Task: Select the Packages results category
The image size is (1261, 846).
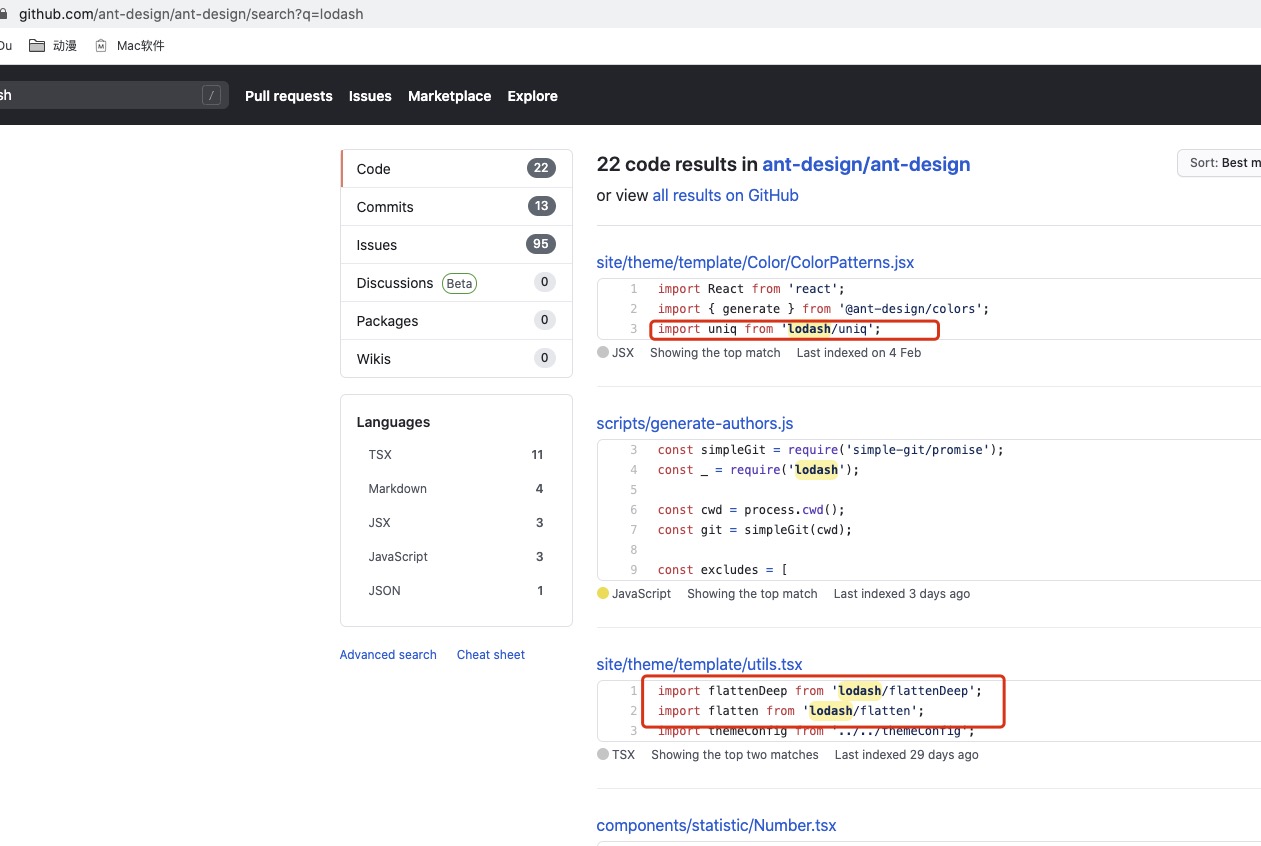Action: click(456, 321)
